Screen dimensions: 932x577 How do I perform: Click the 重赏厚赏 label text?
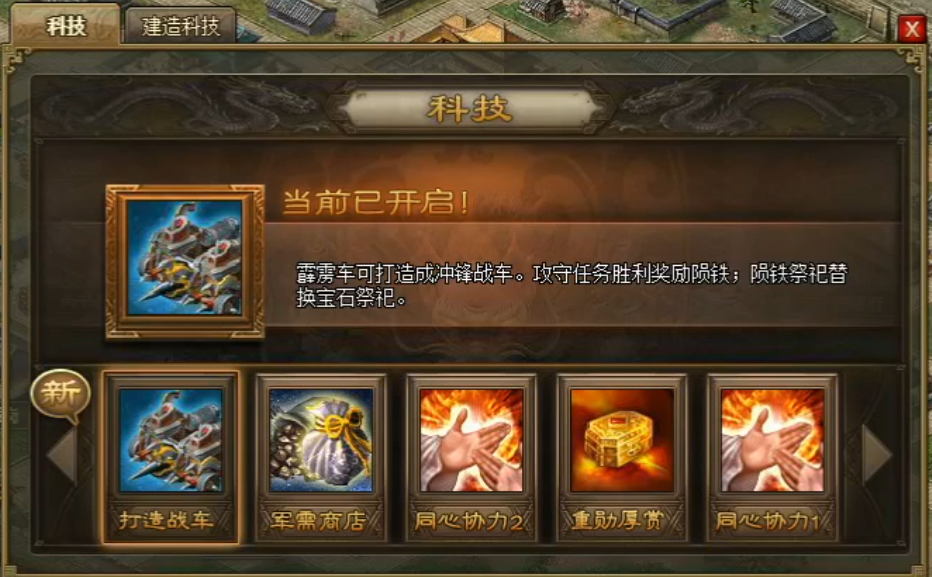tap(618, 521)
